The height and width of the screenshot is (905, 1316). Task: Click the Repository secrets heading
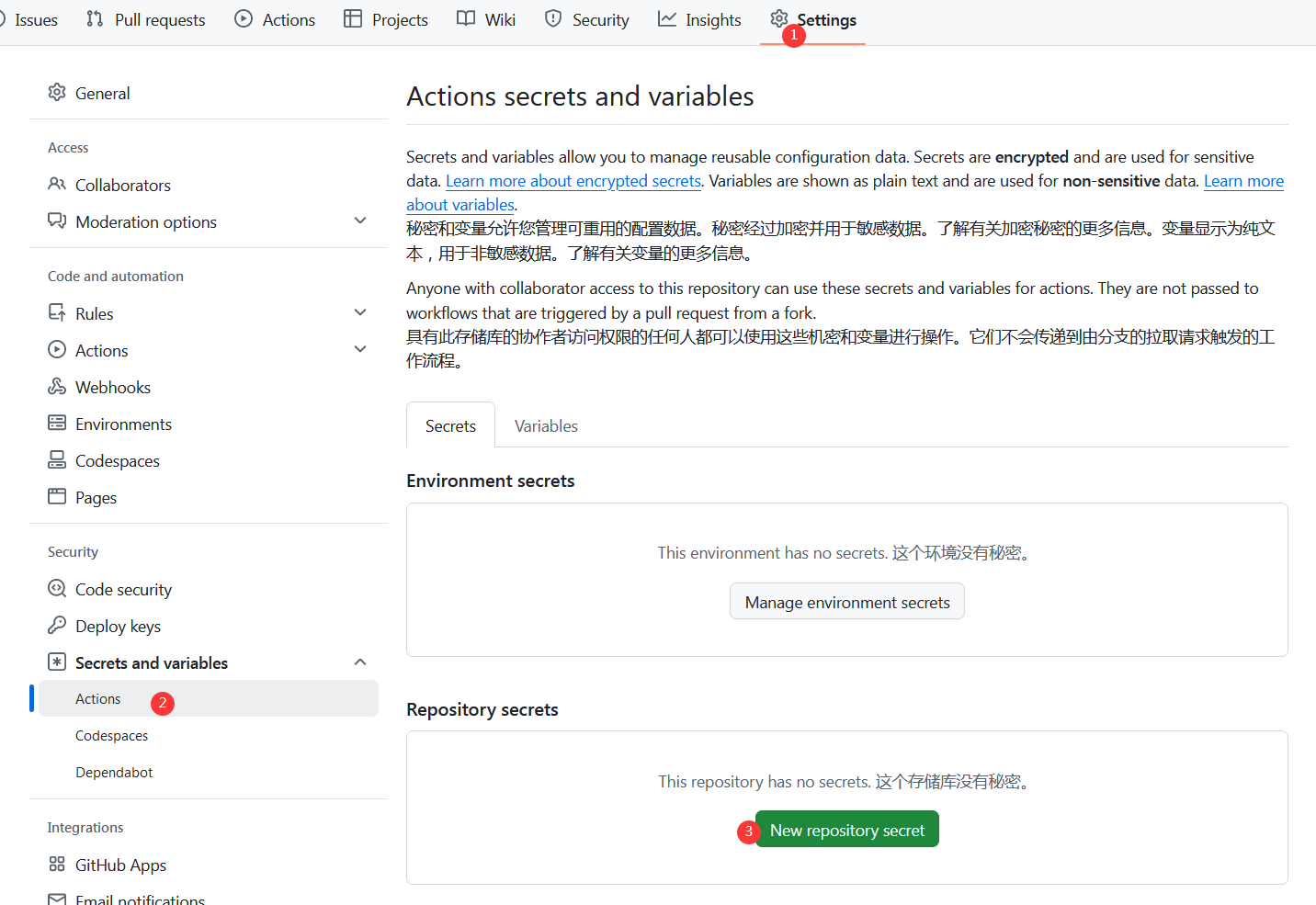(x=482, y=709)
